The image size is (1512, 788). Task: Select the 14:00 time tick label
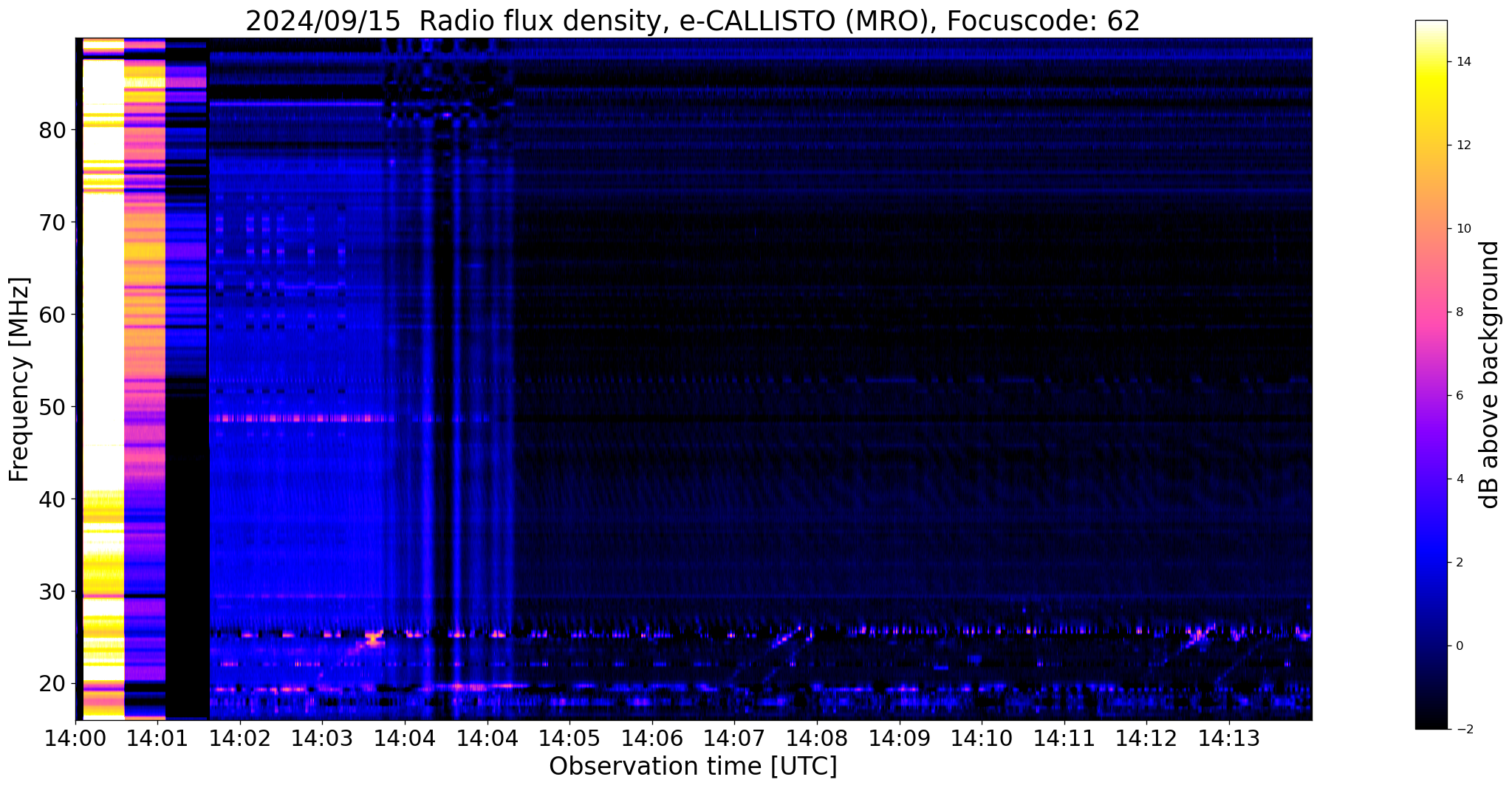point(75,737)
